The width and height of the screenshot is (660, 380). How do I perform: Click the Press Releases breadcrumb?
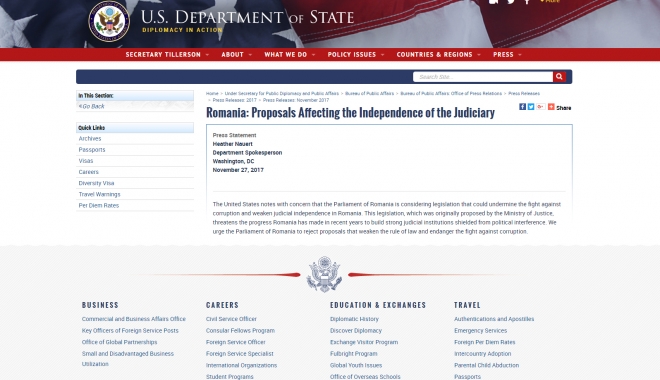[x=524, y=93]
